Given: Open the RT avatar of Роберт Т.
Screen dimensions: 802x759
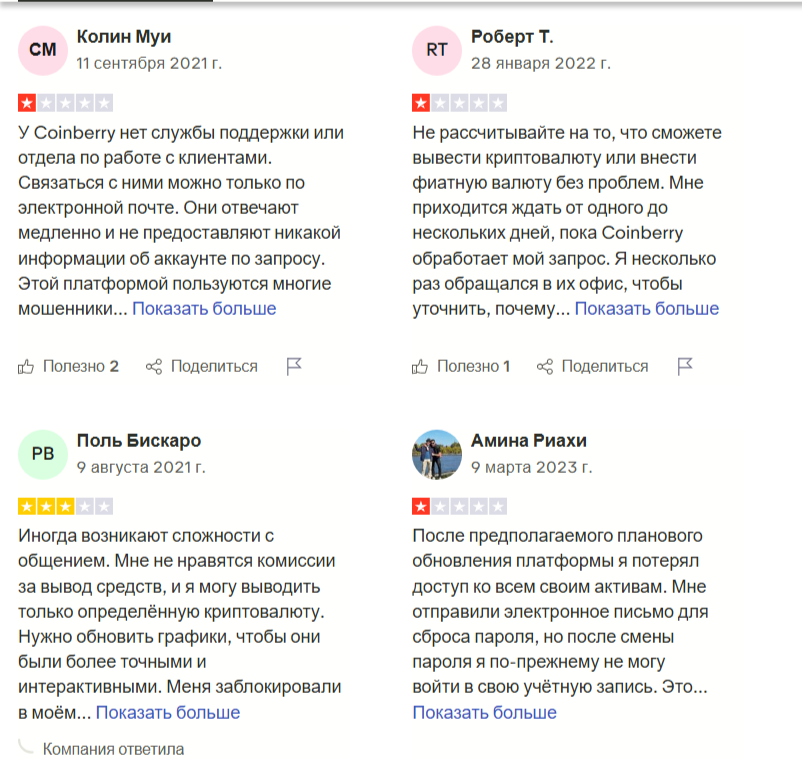Looking at the screenshot, I should [x=437, y=50].
